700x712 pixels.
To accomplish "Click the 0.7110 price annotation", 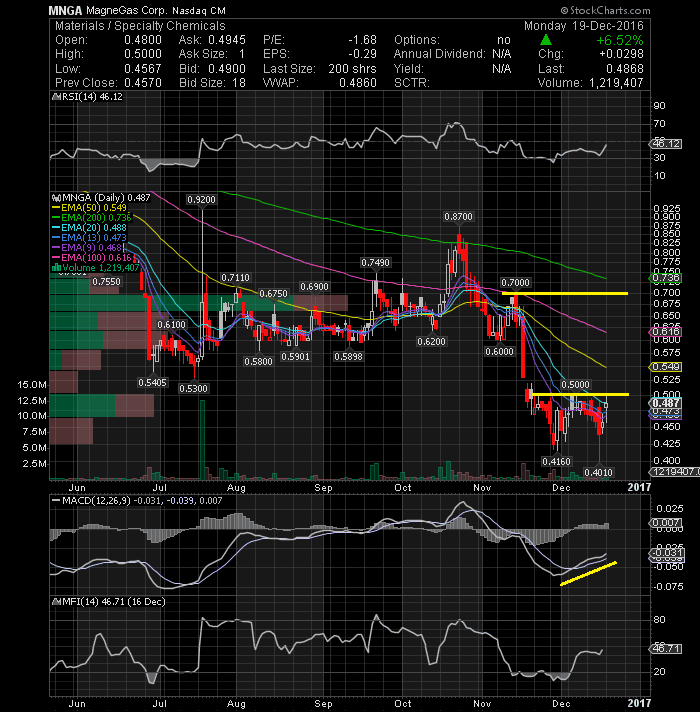I will pos(235,277).
